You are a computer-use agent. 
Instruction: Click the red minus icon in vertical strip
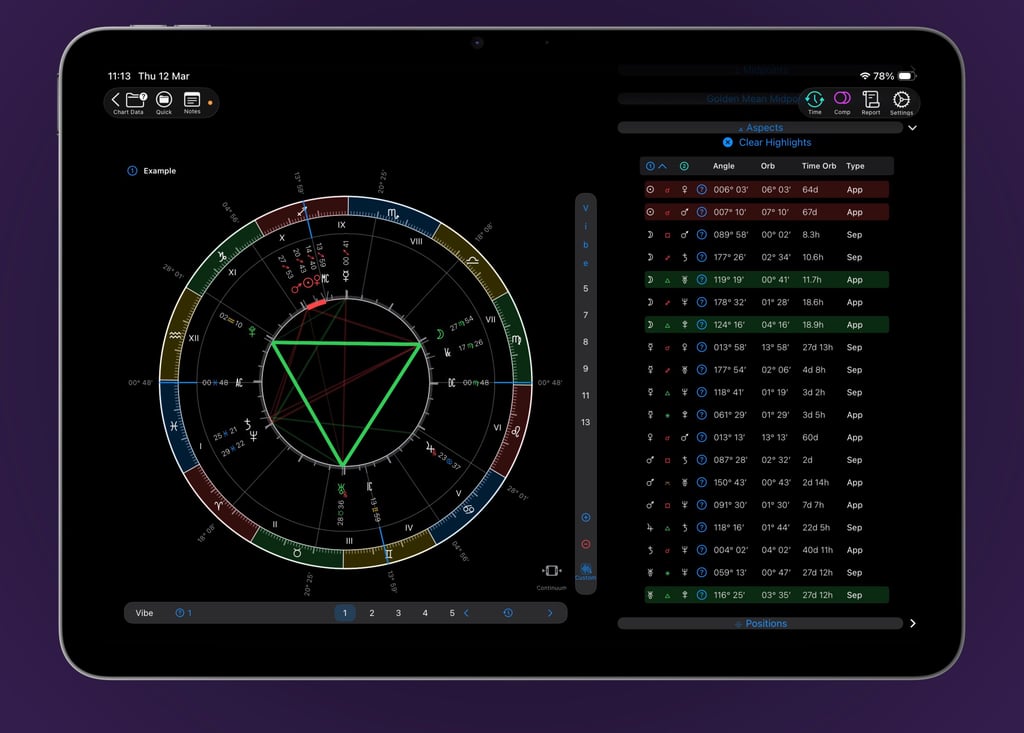pos(586,544)
